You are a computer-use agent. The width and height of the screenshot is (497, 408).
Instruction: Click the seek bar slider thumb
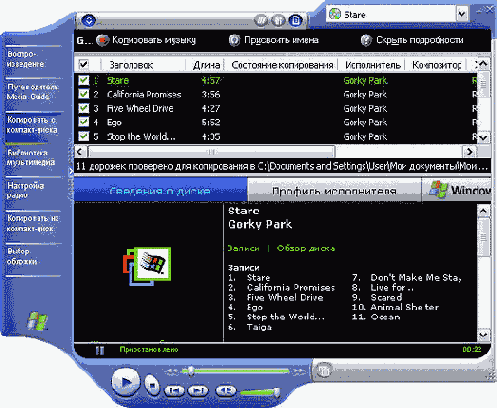191,371
